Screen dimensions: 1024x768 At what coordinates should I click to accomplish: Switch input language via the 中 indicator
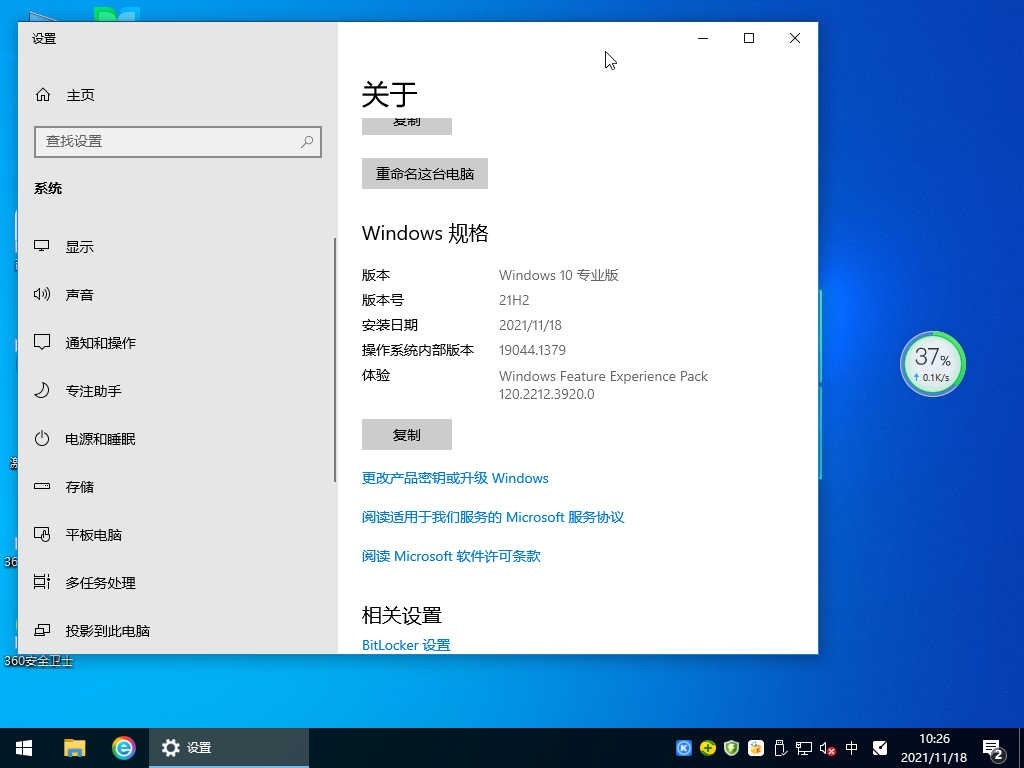click(850, 748)
